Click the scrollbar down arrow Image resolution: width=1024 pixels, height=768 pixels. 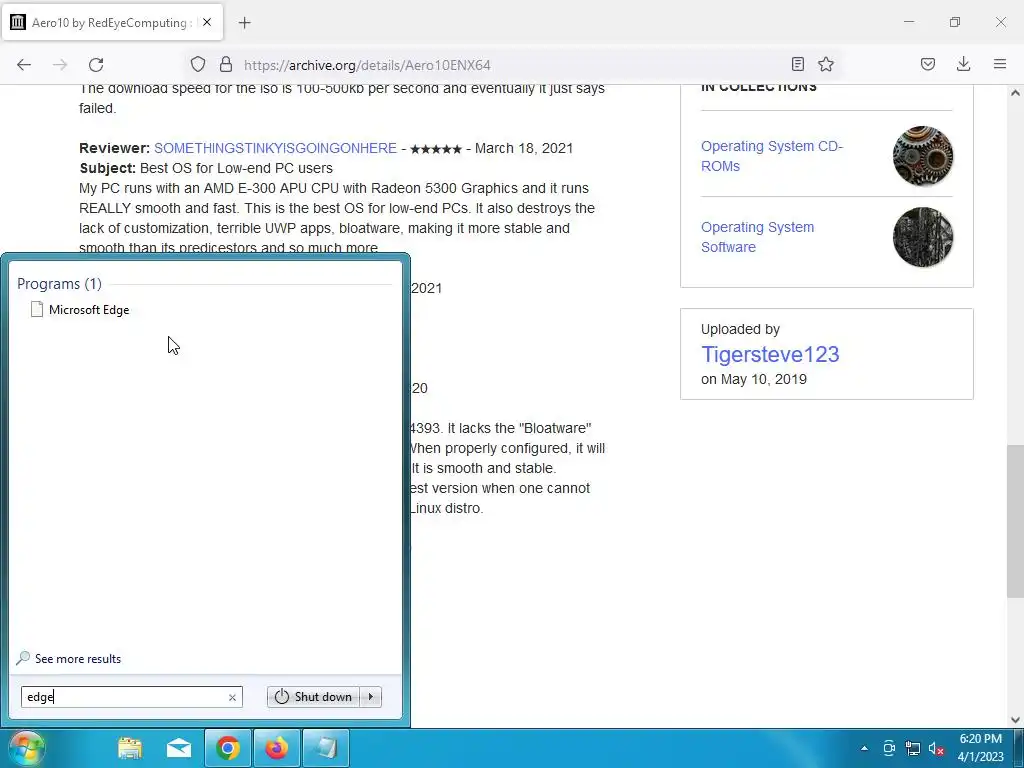click(x=1015, y=720)
